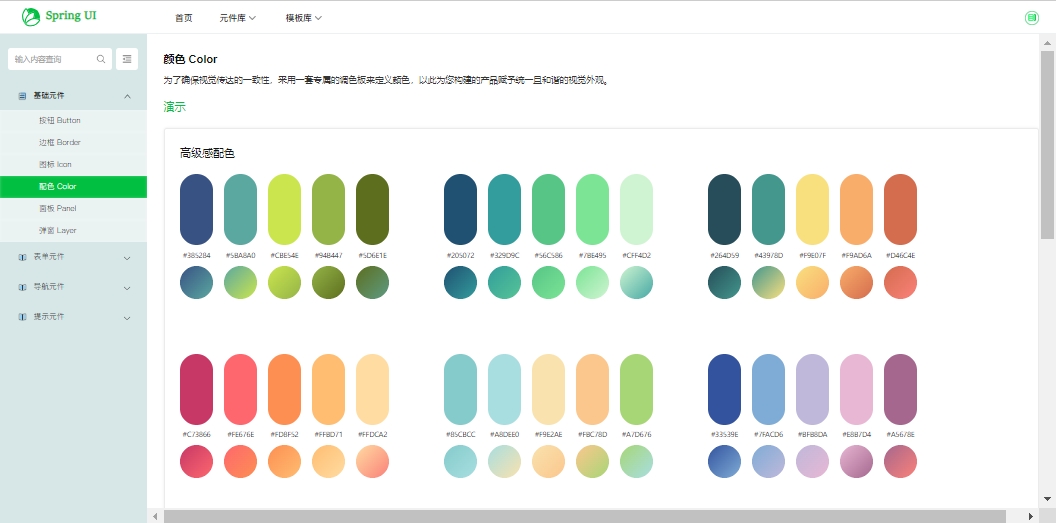Open the 模板库 dropdown in top navigation
Image resolution: width=1056 pixels, height=523 pixels.
(304, 18)
